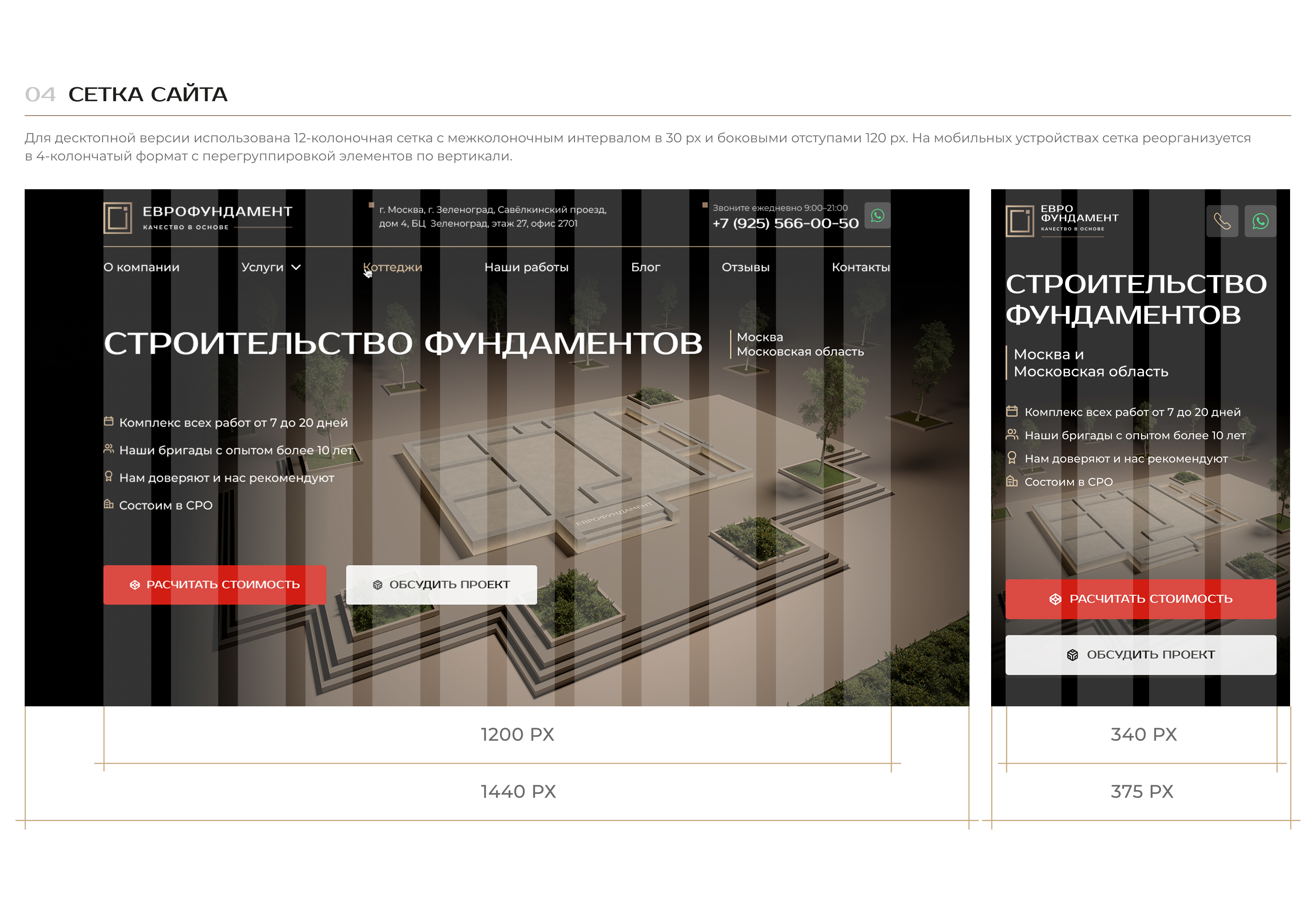Open Наши работы navigation item

click(x=526, y=267)
